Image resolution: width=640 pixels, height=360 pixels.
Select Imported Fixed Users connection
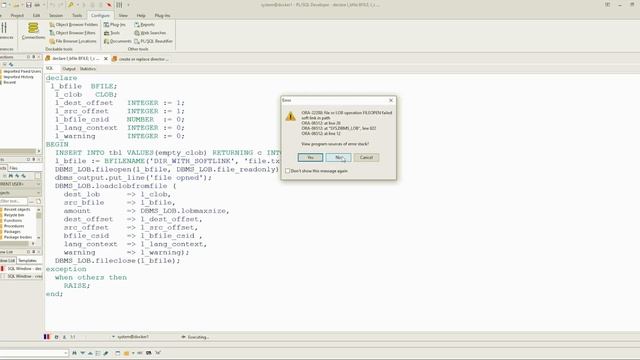click(22, 71)
